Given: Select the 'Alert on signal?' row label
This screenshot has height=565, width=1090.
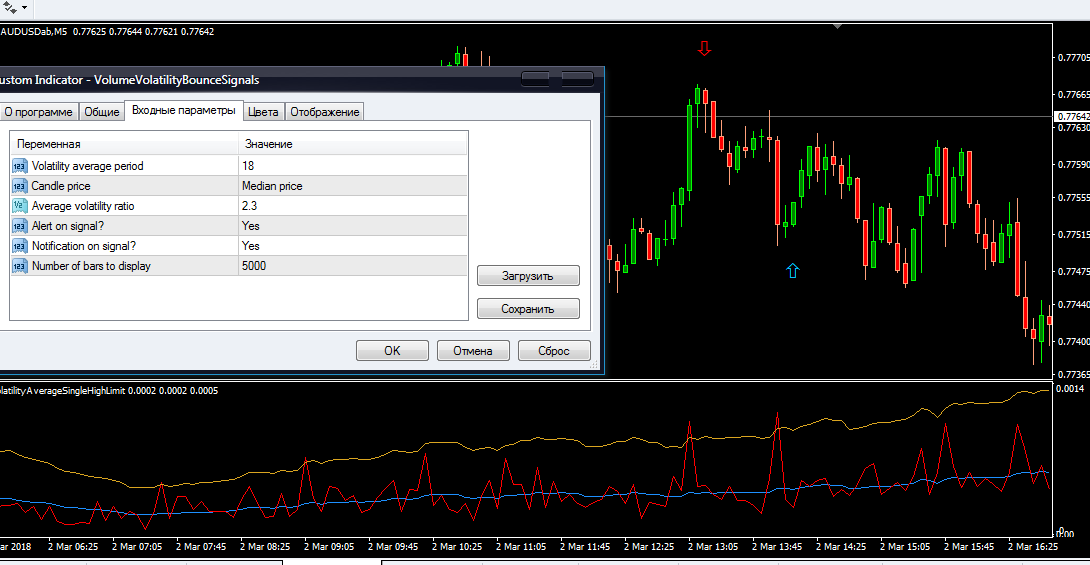Looking at the screenshot, I should coord(67,226).
